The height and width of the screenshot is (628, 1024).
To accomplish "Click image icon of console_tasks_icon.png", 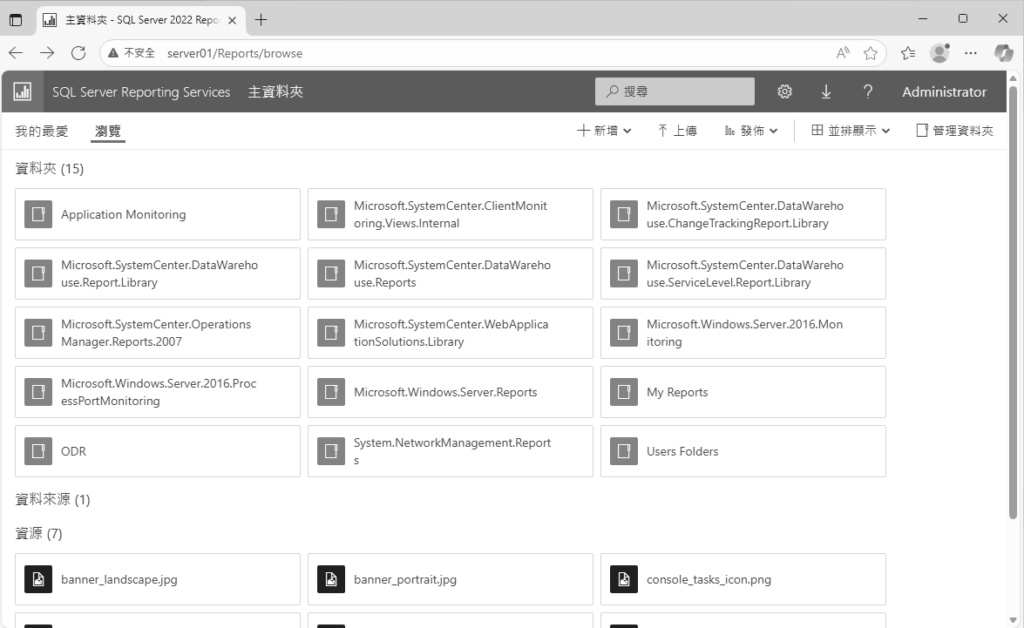I will click(623, 579).
